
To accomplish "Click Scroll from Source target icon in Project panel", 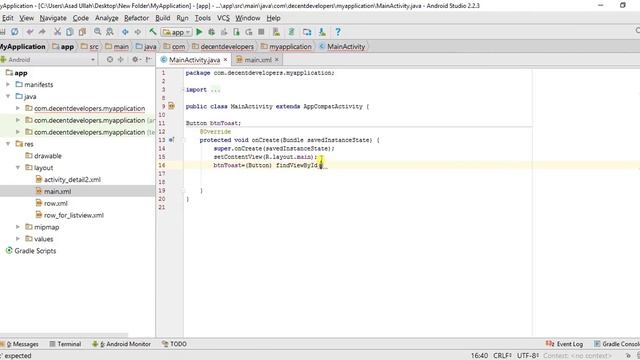I will click(110, 60).
